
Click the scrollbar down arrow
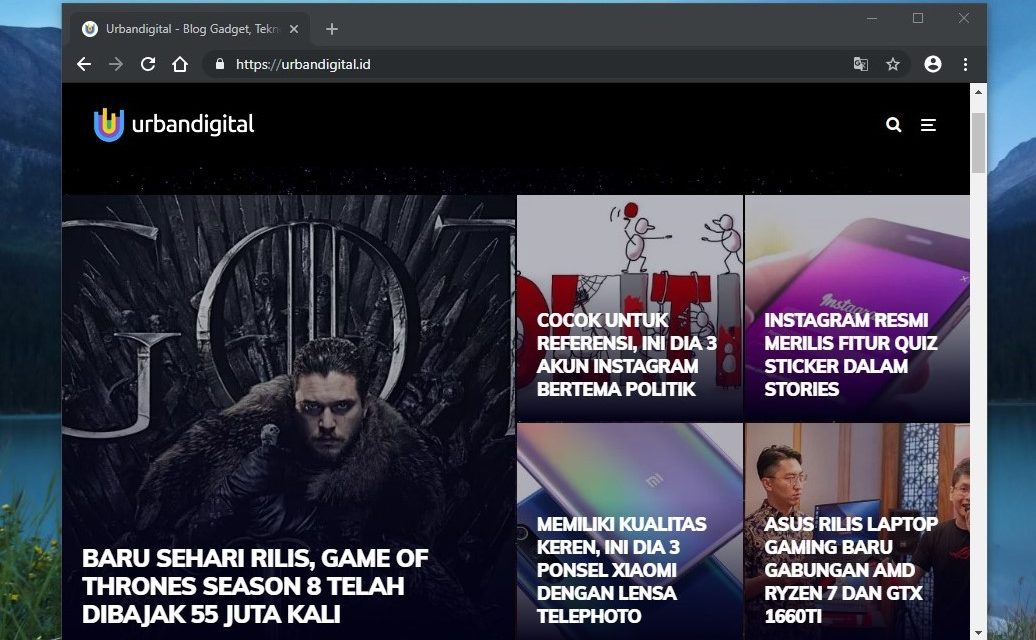point(978,633)
